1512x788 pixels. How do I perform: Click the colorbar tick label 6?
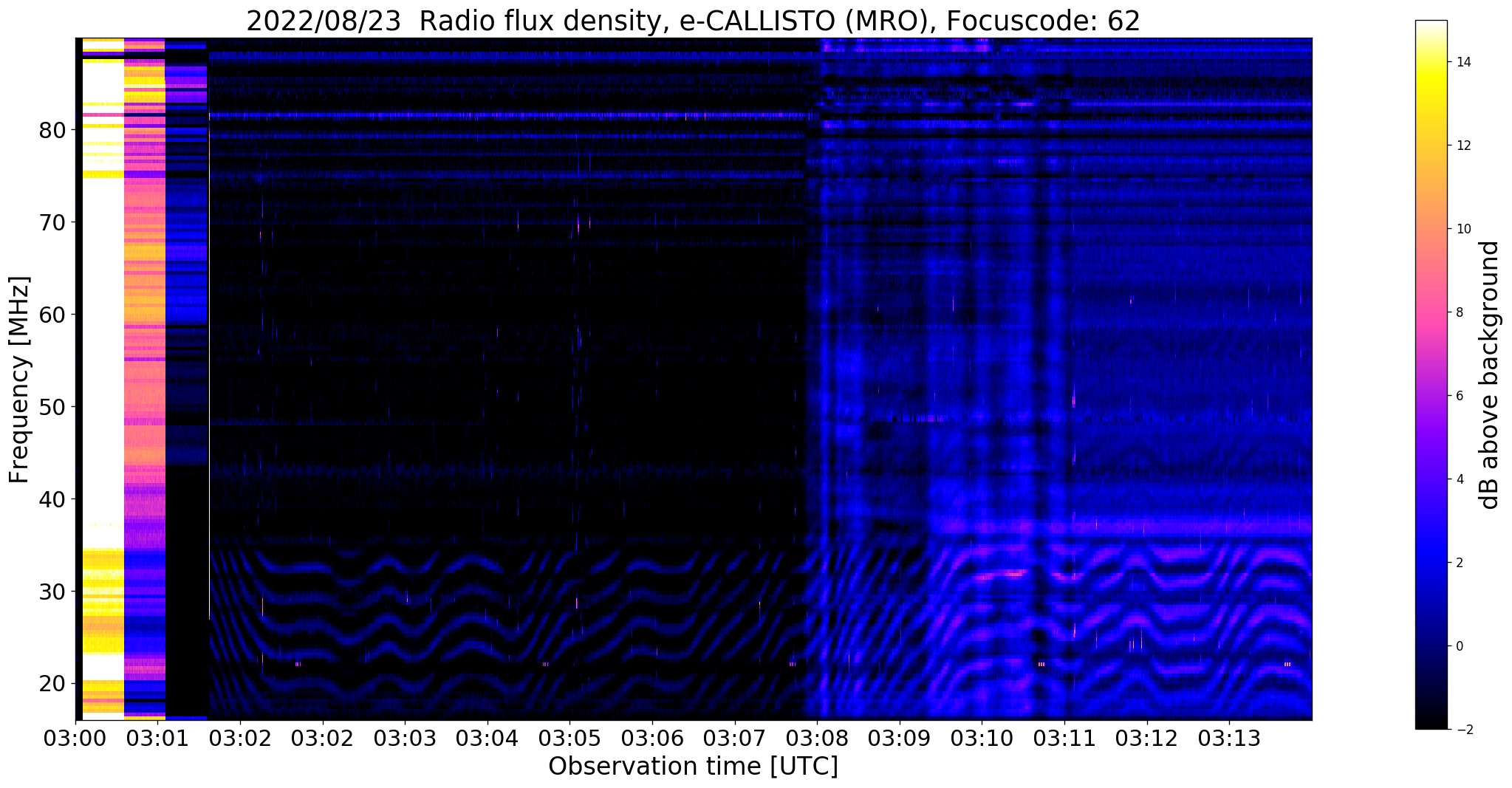click(1459, 396)
